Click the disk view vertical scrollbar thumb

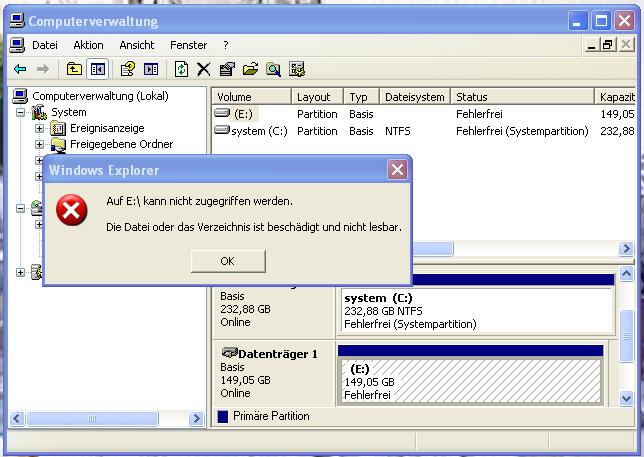pos(626,336)
